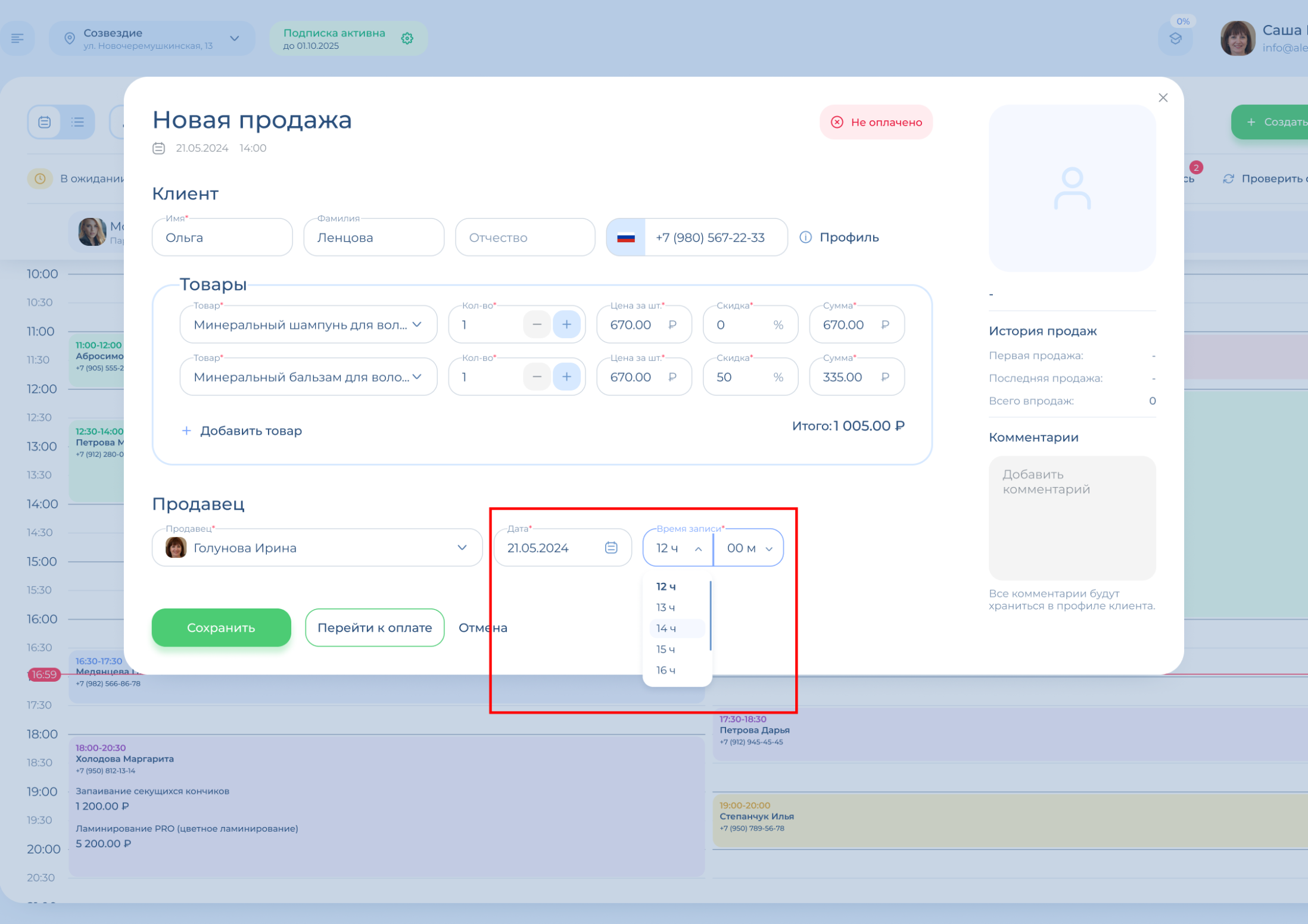Open the minutes 00 м dropdown
Screen dimensions: 1308x924
(749, 548)
